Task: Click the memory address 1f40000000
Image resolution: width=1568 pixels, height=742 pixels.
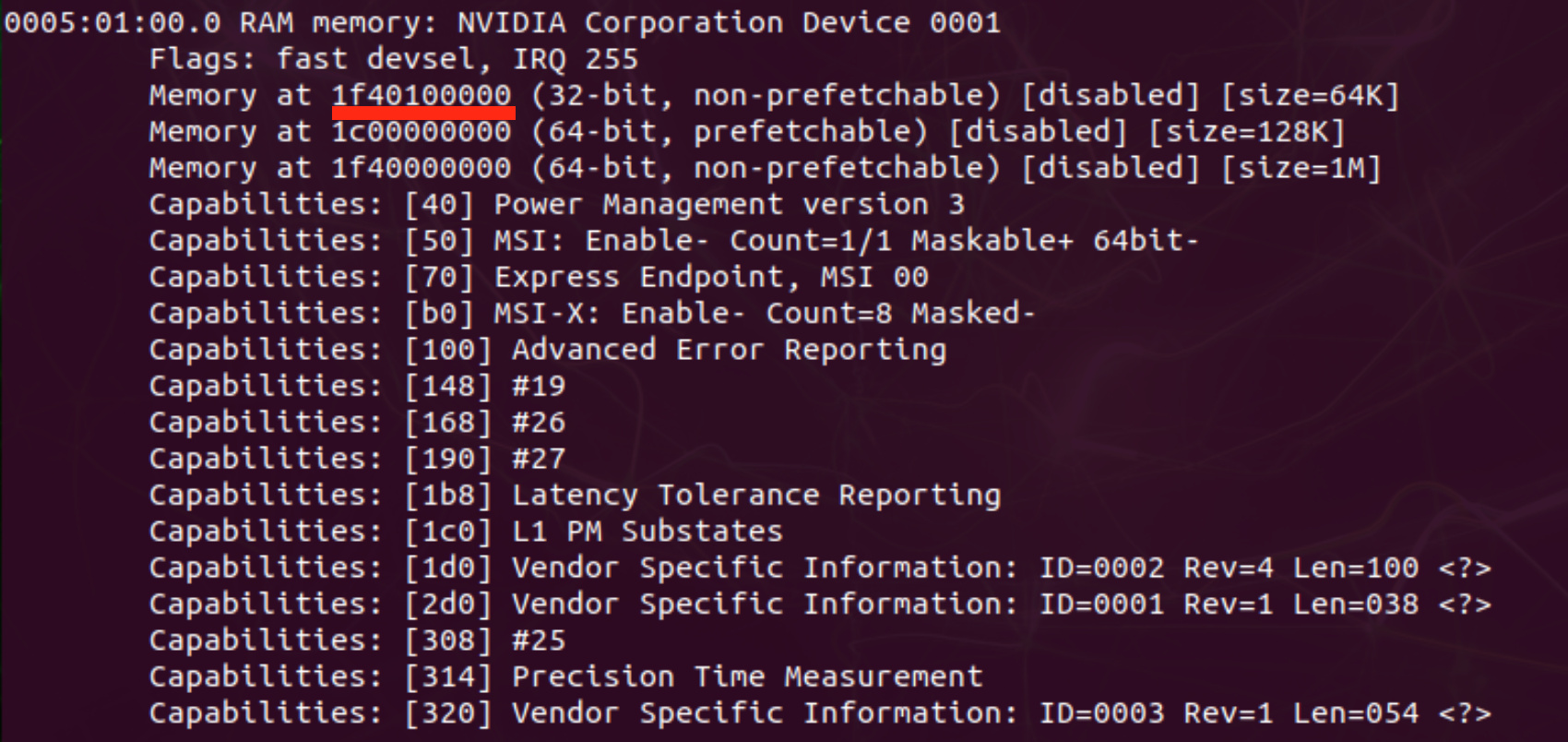Action: (x=422, y=168)
